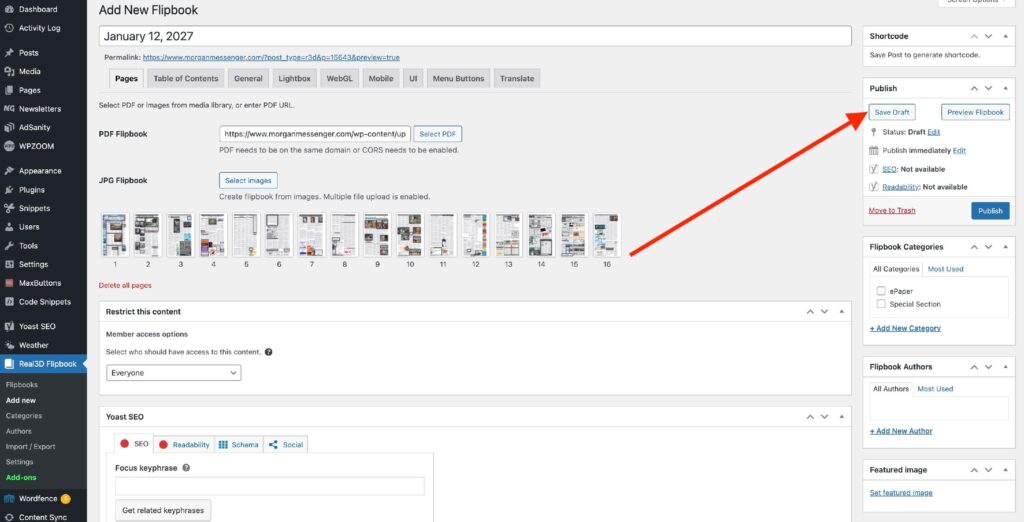This screenshot has height=522, width=1024.
Task: Switch to the Table of Contents tab
Action: (185, 78)
